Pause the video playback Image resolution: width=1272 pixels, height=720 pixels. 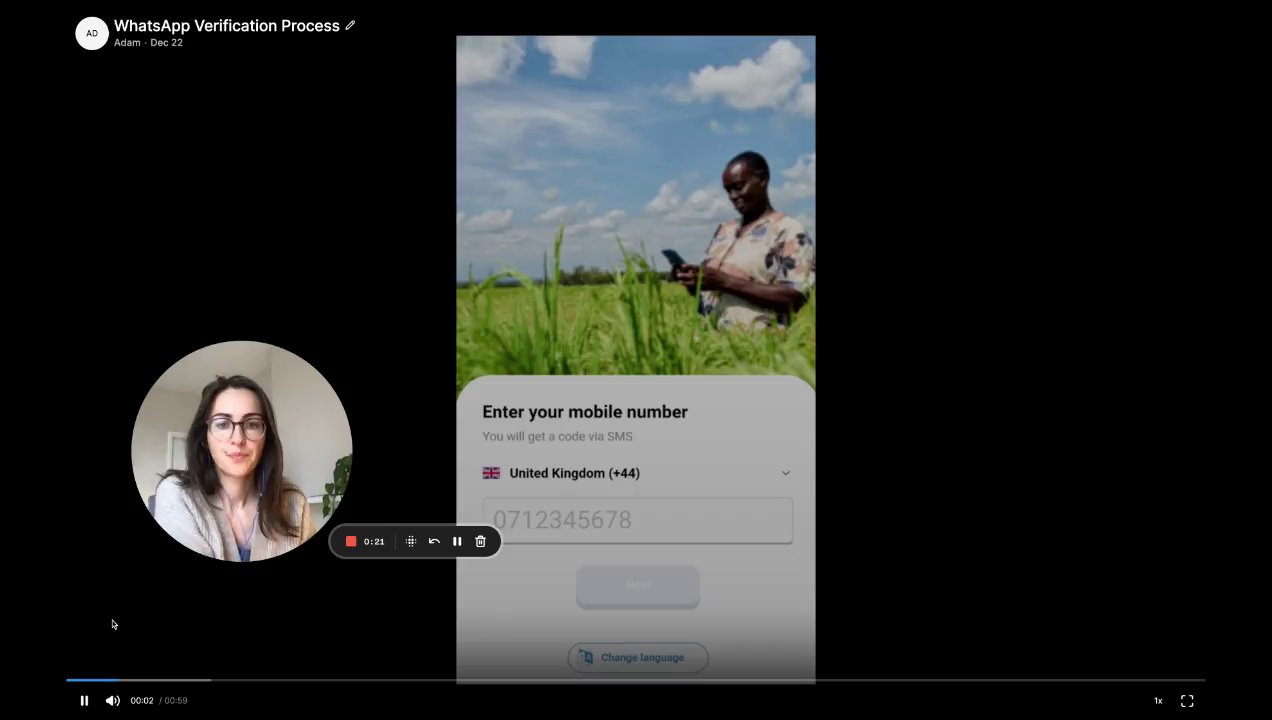(84, 701)
